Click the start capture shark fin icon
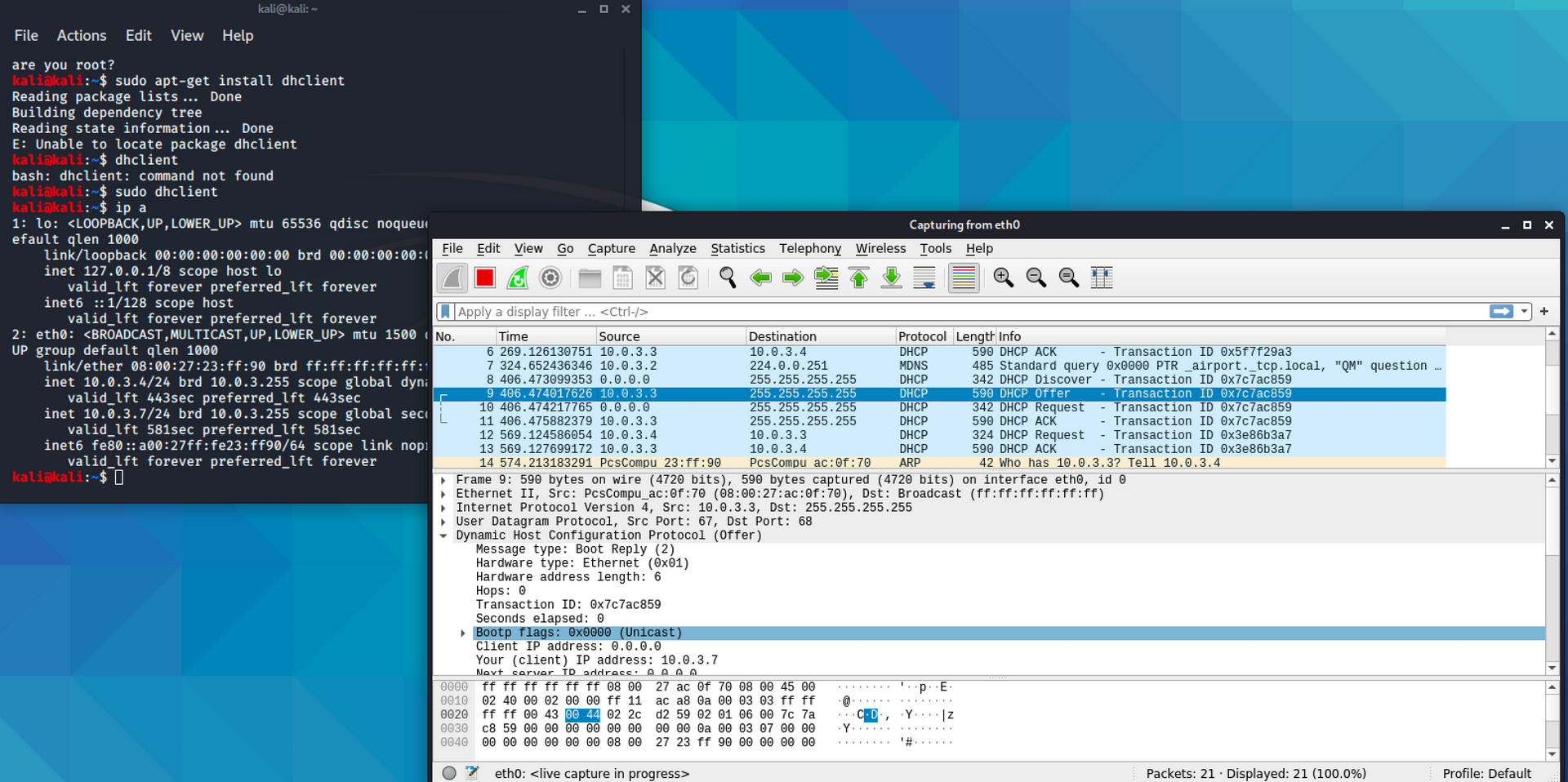 coord(452,278)
